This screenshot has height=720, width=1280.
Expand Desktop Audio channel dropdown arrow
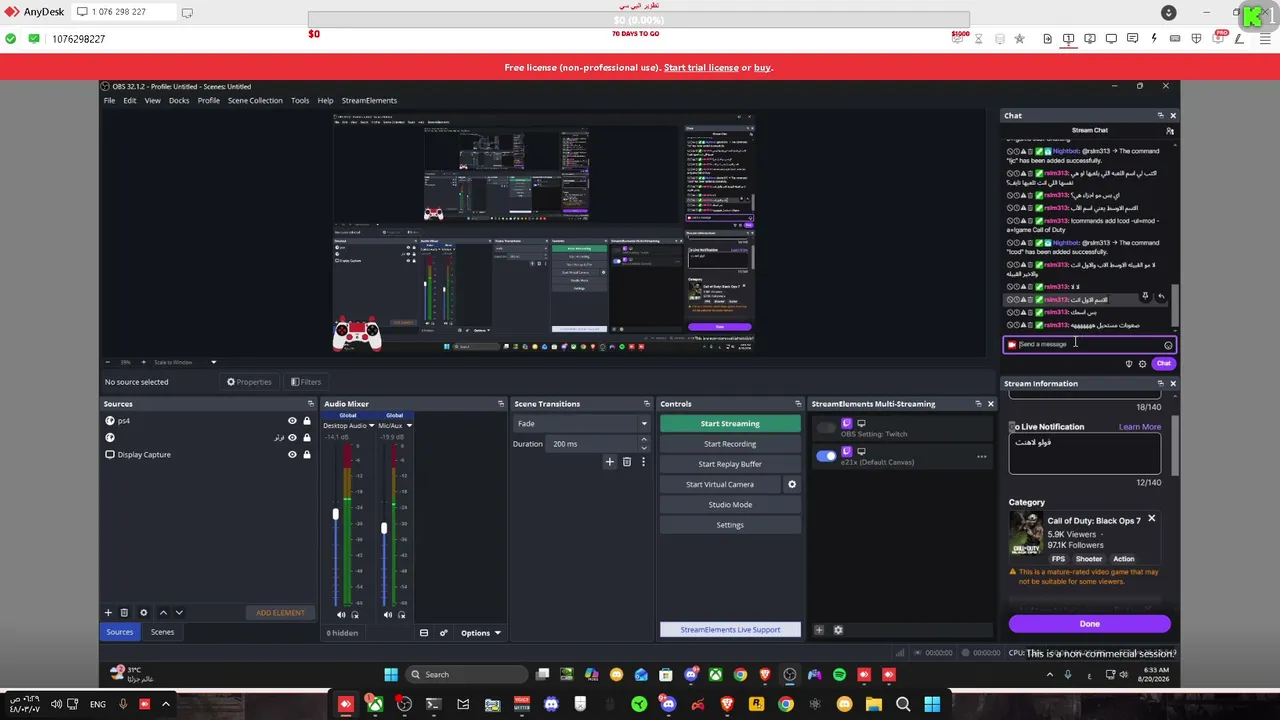372,426
